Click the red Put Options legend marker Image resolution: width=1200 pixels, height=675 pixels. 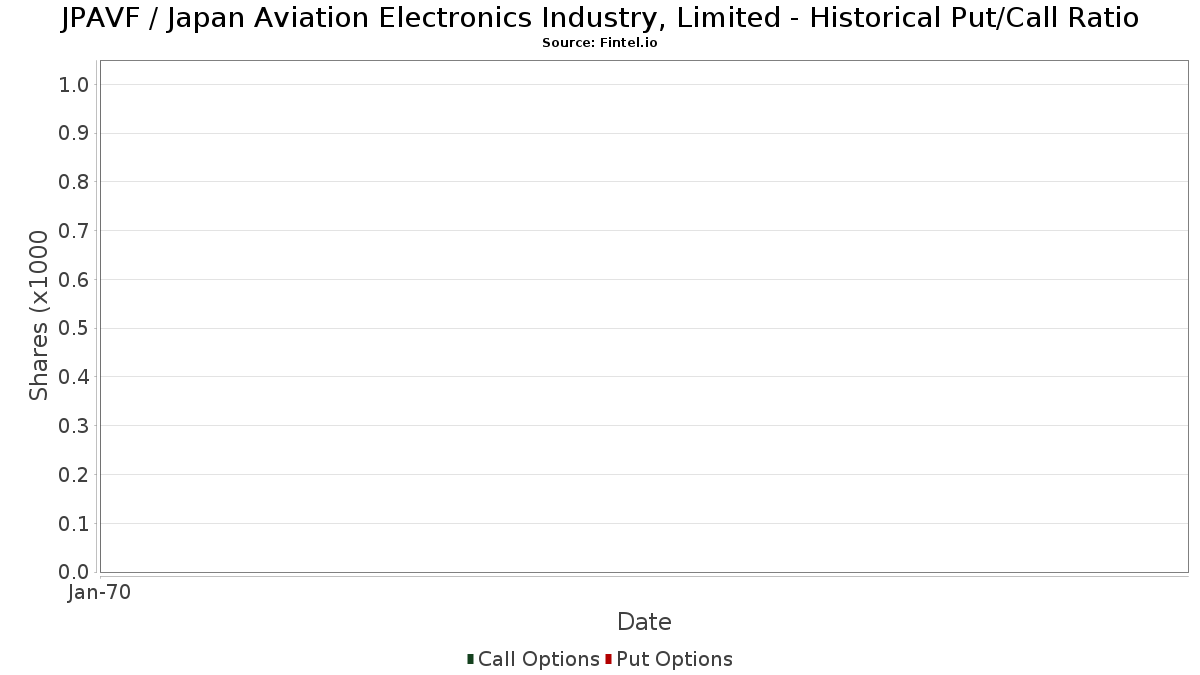[x=608, y=659]
